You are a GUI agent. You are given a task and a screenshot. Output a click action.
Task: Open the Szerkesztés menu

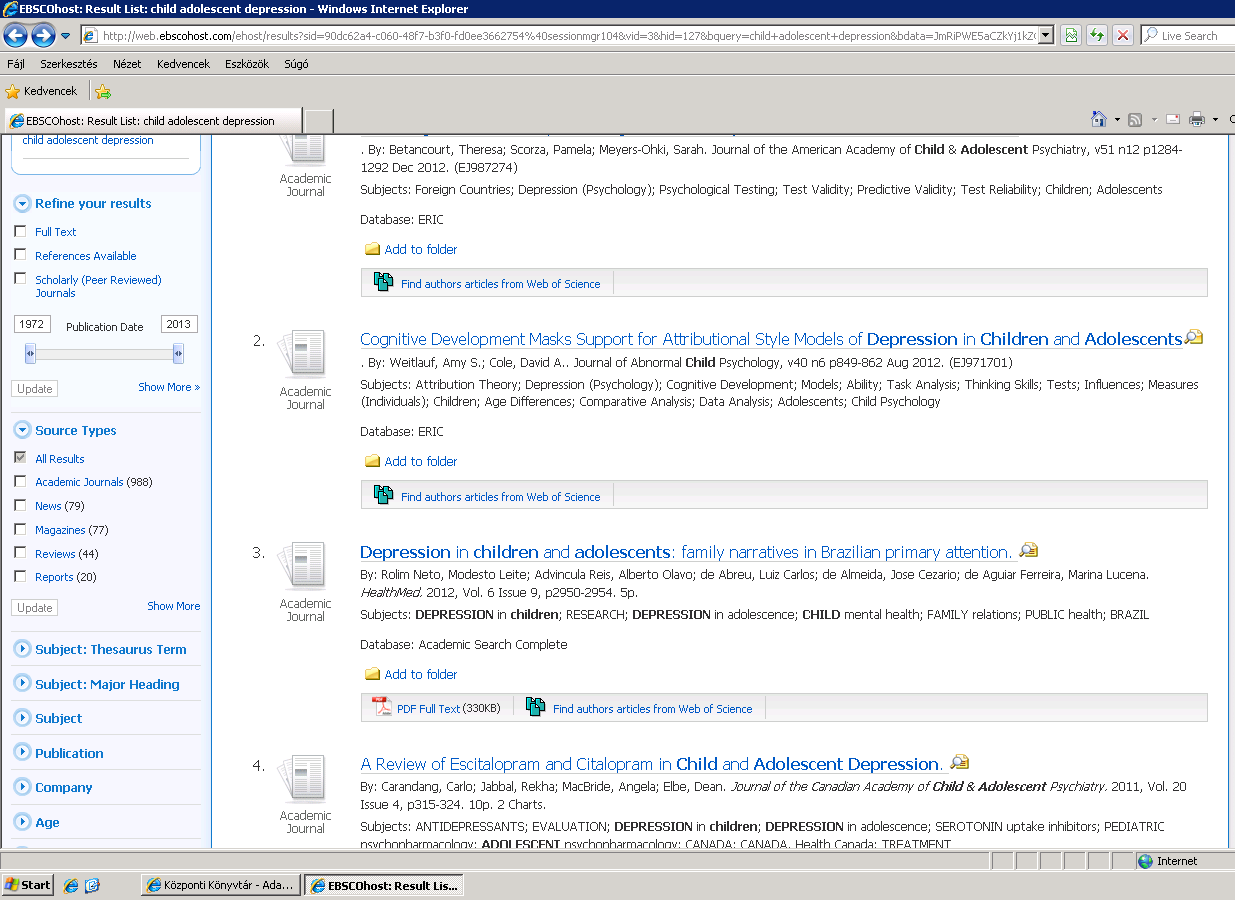click(x=69, y=64)
